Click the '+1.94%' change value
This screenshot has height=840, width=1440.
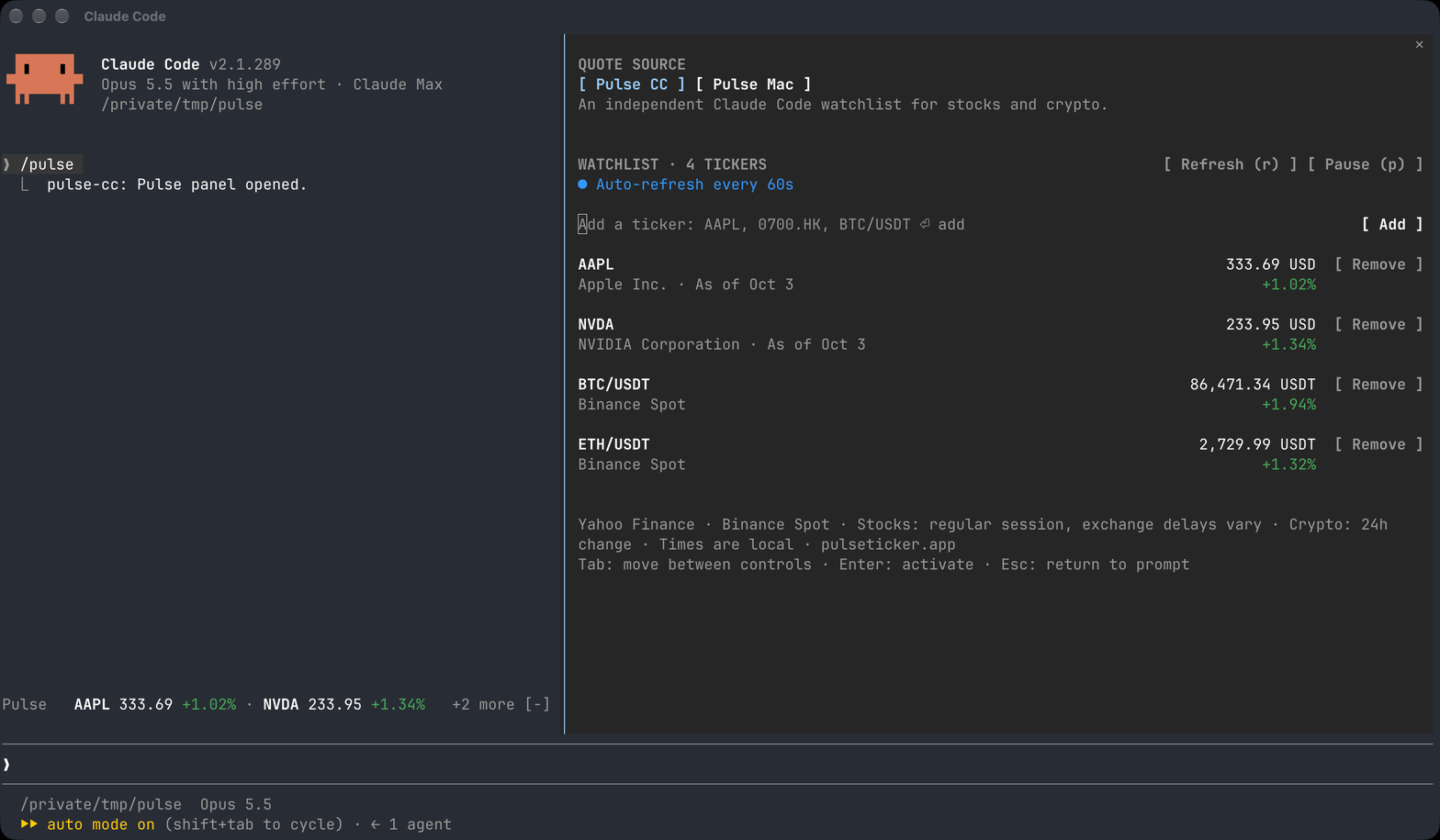click(1288, 405)
